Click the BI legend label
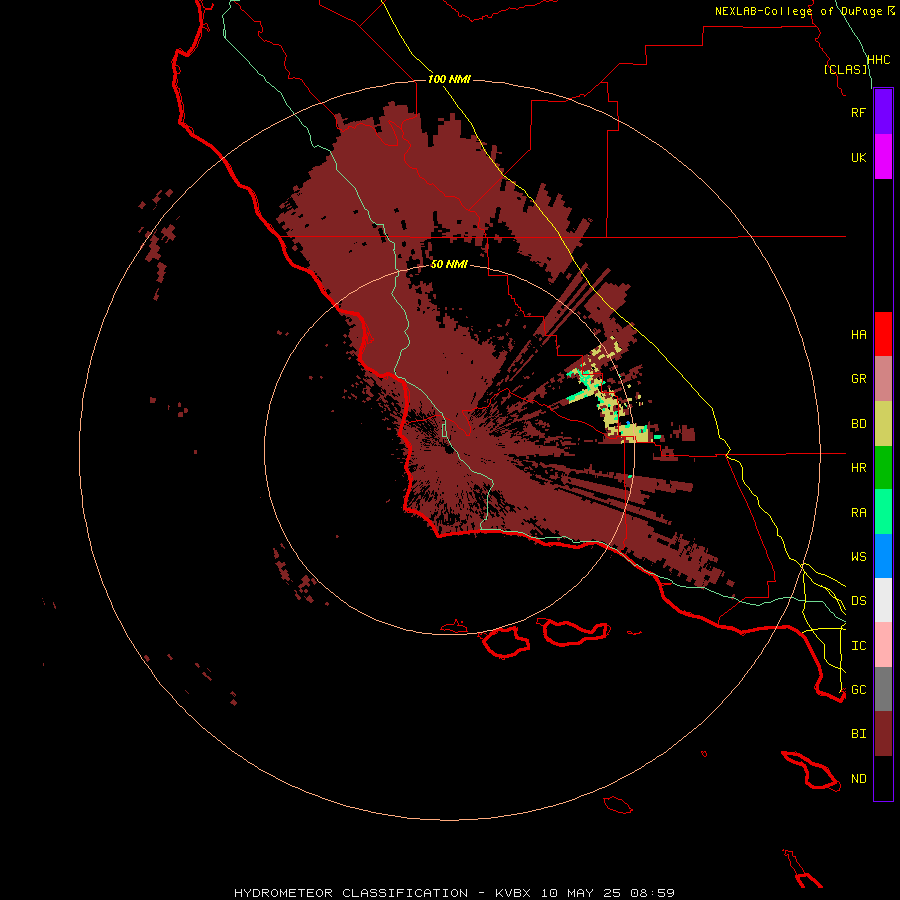Image resolution: width=900 pixels, height=900 pixels. pos(858,734)
